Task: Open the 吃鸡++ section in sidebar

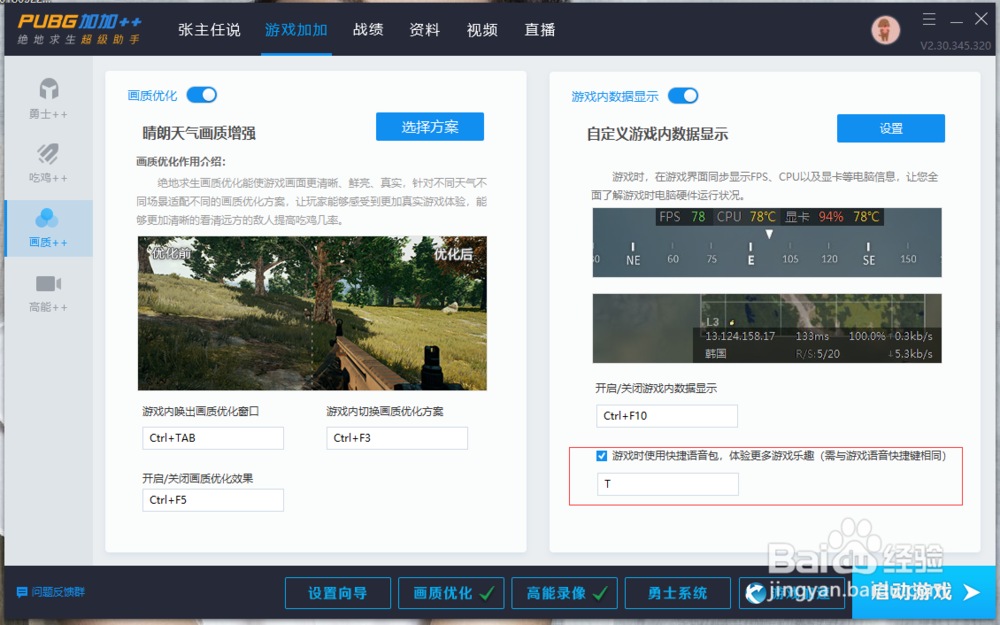Action: pos(48,162)
